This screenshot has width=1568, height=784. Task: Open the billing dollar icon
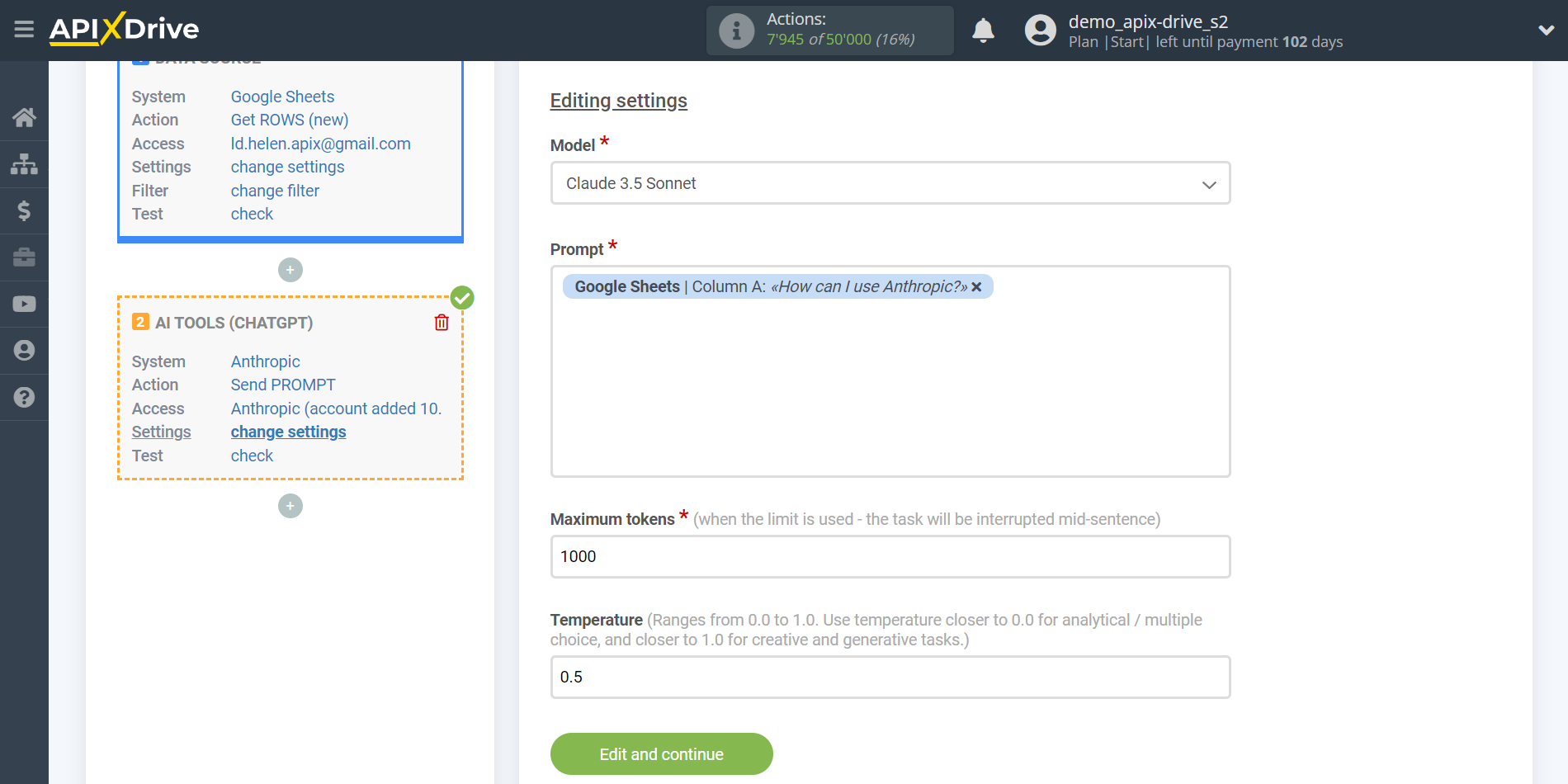(x=24, y=210)
